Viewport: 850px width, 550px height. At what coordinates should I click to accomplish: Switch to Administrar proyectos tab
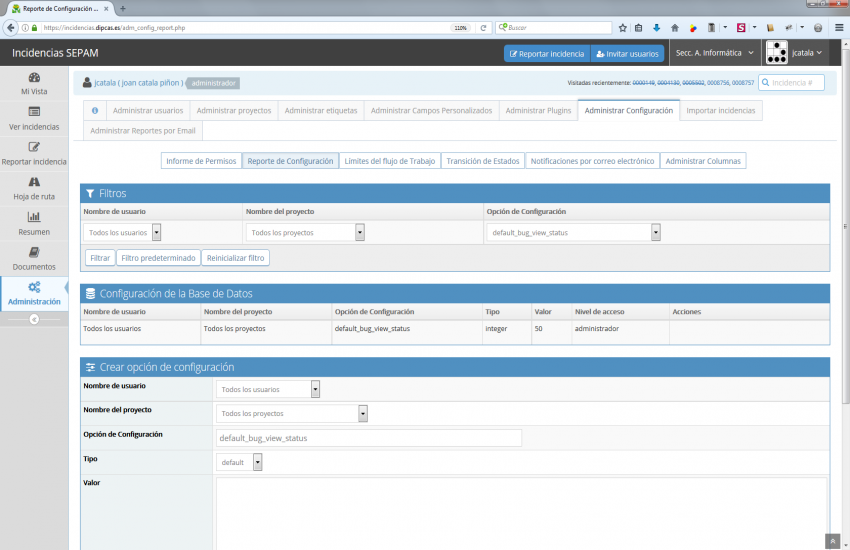234,111
